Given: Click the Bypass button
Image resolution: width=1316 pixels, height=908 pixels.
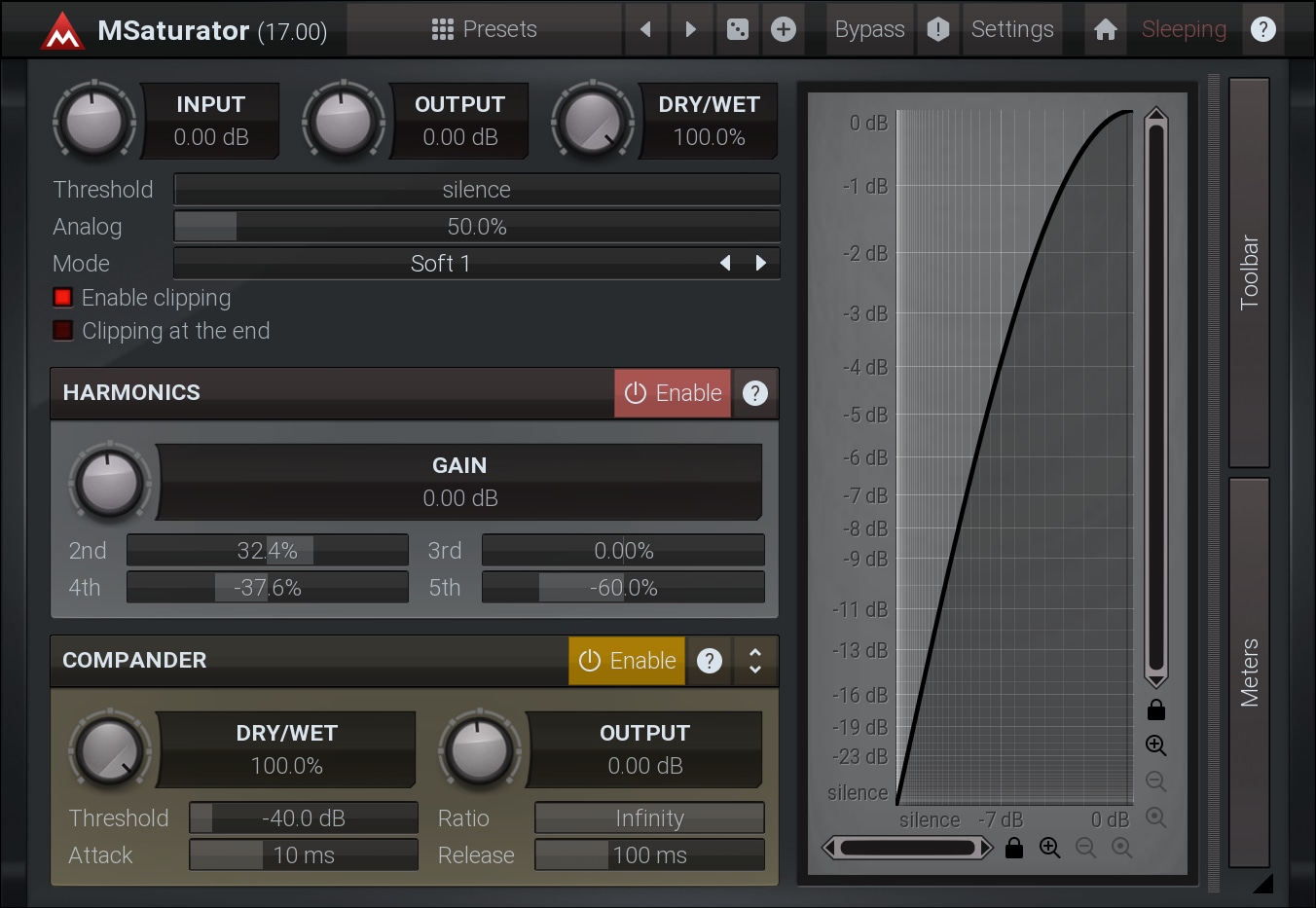Looking at the screenshot, I should [x=869, y=29].
